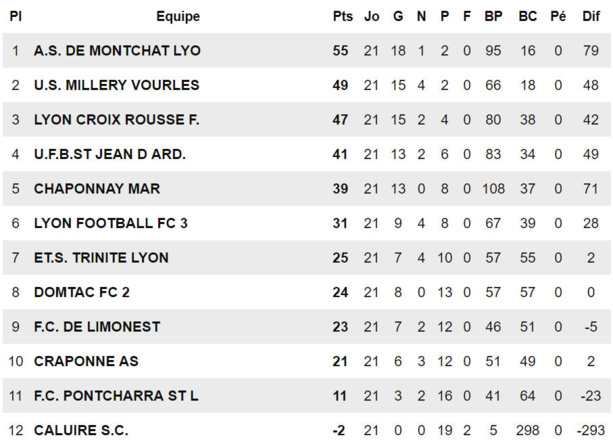613x446 pixels.
Task: Open F.C. PONTCHARRA ST L team
Action: tap(116, 395)
